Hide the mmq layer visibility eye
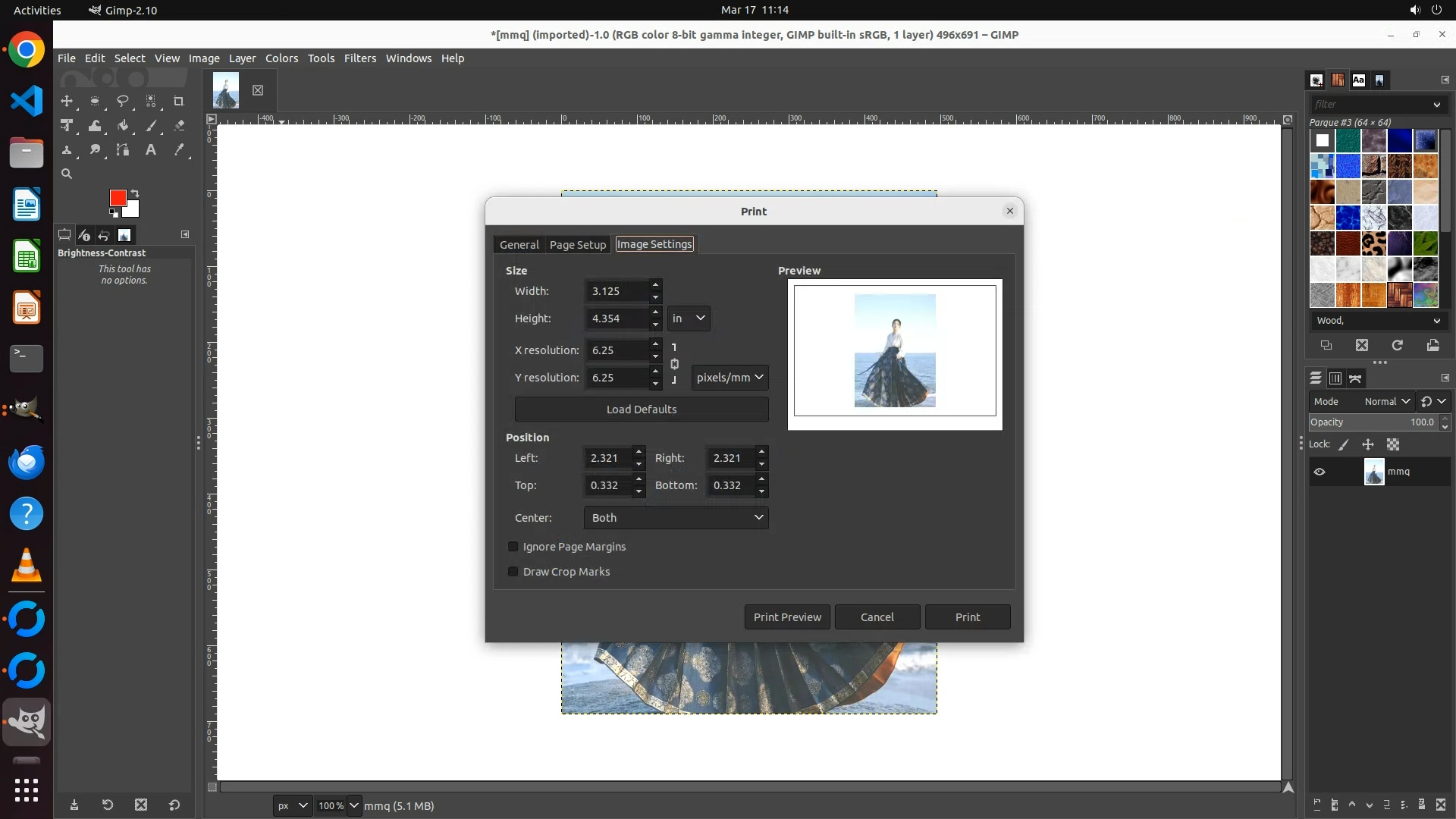 pyautogui.click(x=1319, y=472)
